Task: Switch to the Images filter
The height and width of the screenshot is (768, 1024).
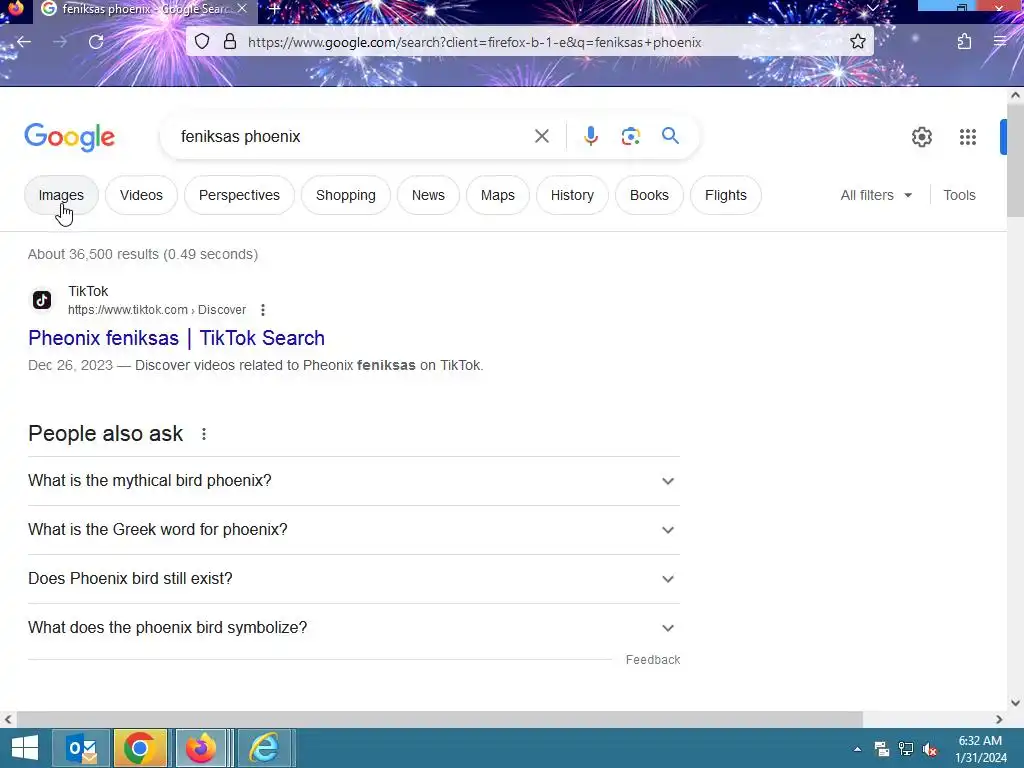Action: (x=61, y=195)
